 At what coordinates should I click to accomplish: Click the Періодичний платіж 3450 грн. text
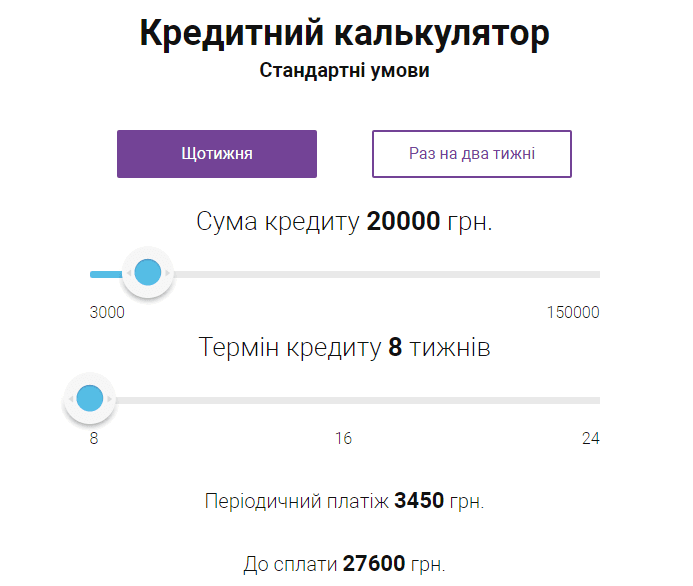coord(345,501)
